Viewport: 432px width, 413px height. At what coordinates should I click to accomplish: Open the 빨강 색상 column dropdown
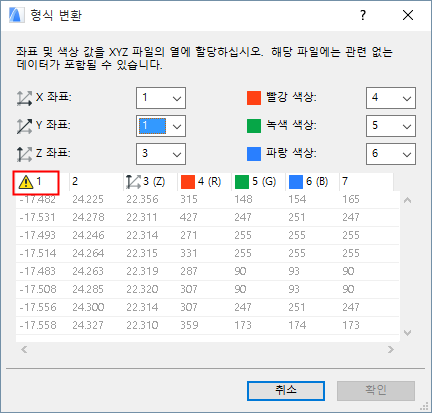391,98
